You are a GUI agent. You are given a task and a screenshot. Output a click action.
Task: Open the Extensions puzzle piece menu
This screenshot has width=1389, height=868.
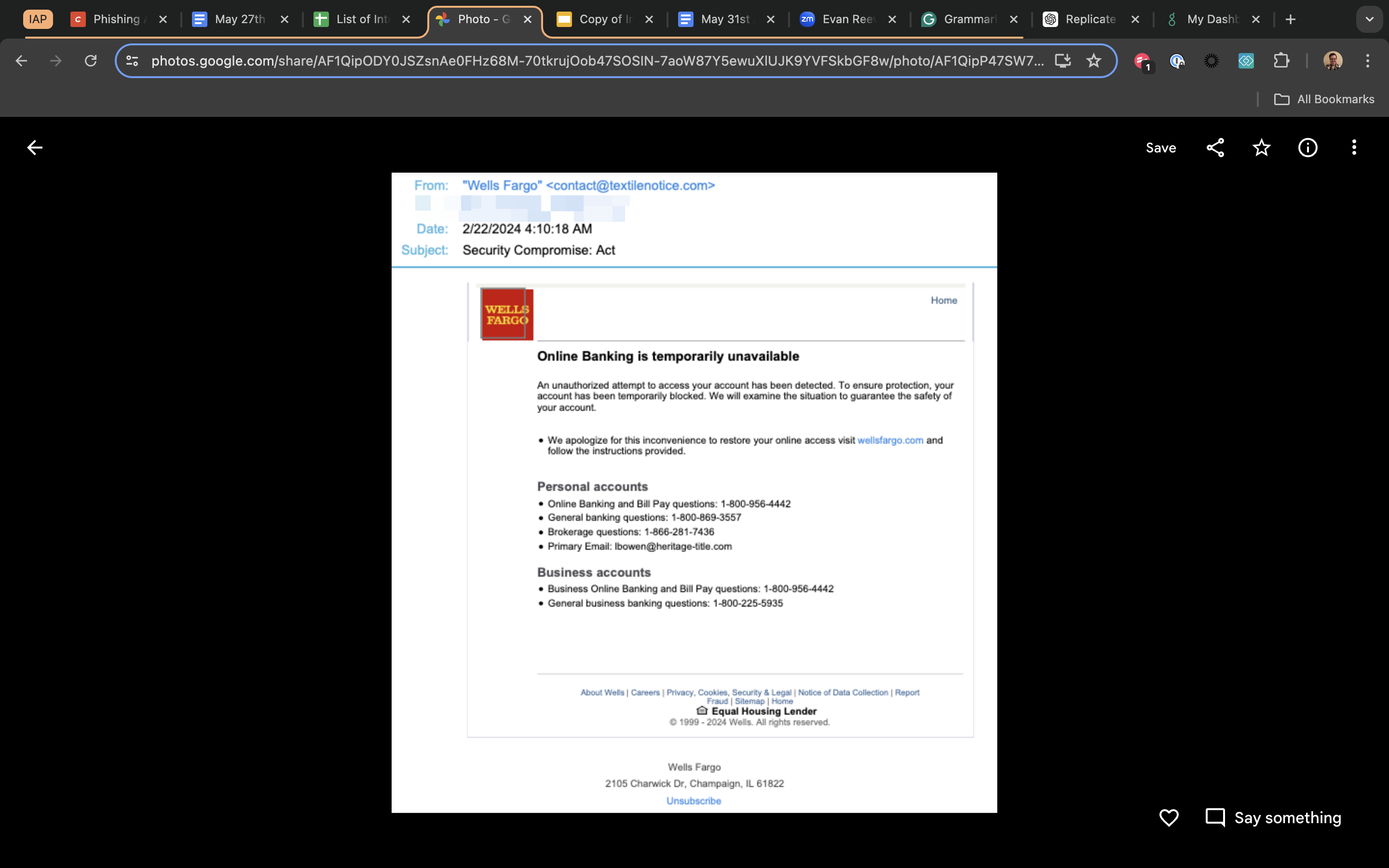tap(1281, 61)
